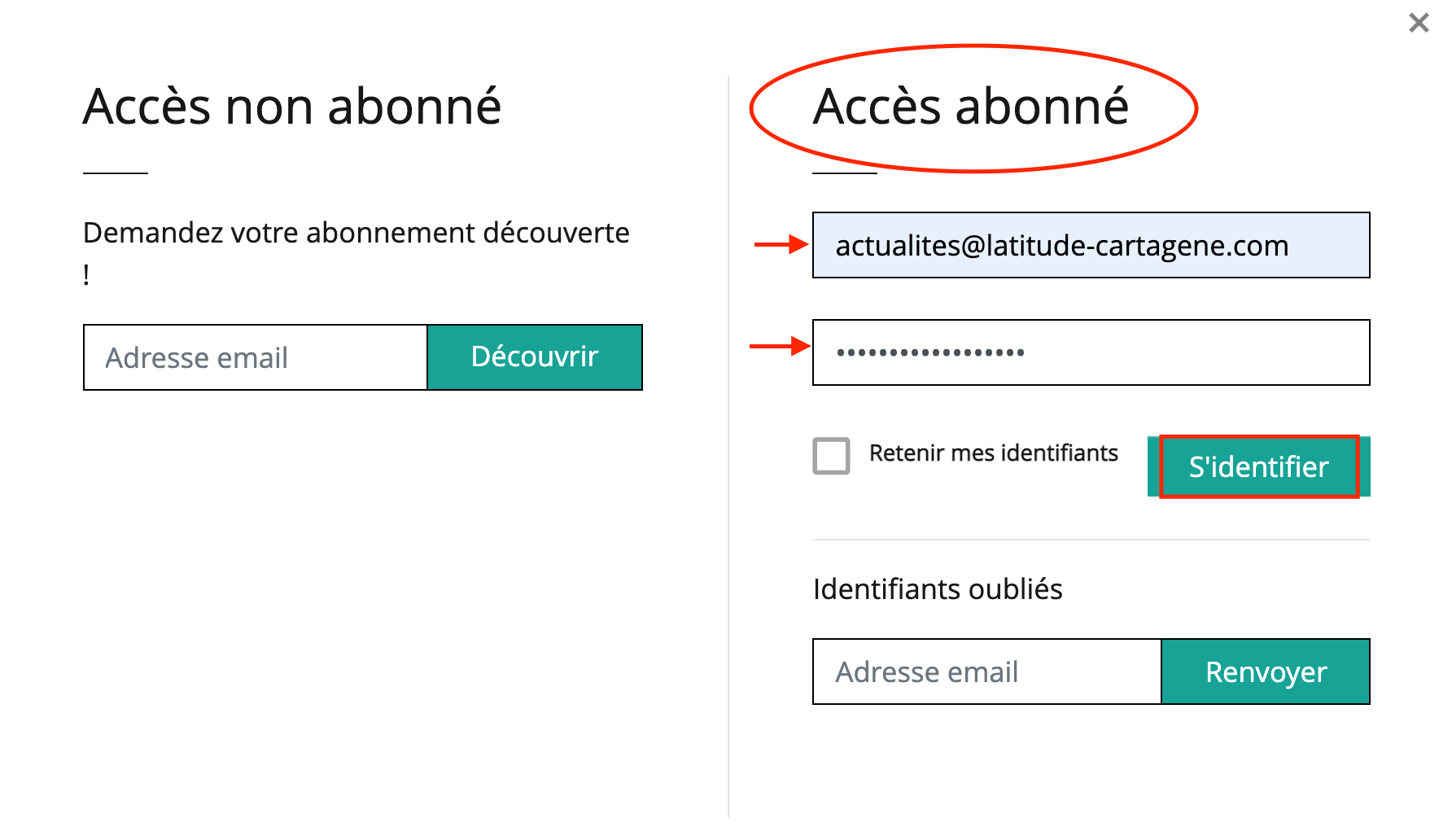Image resolution: width=1452 pixels, height=840 pixels.
Task: Click the Découvrir button
Action: [x=535, y=357]
